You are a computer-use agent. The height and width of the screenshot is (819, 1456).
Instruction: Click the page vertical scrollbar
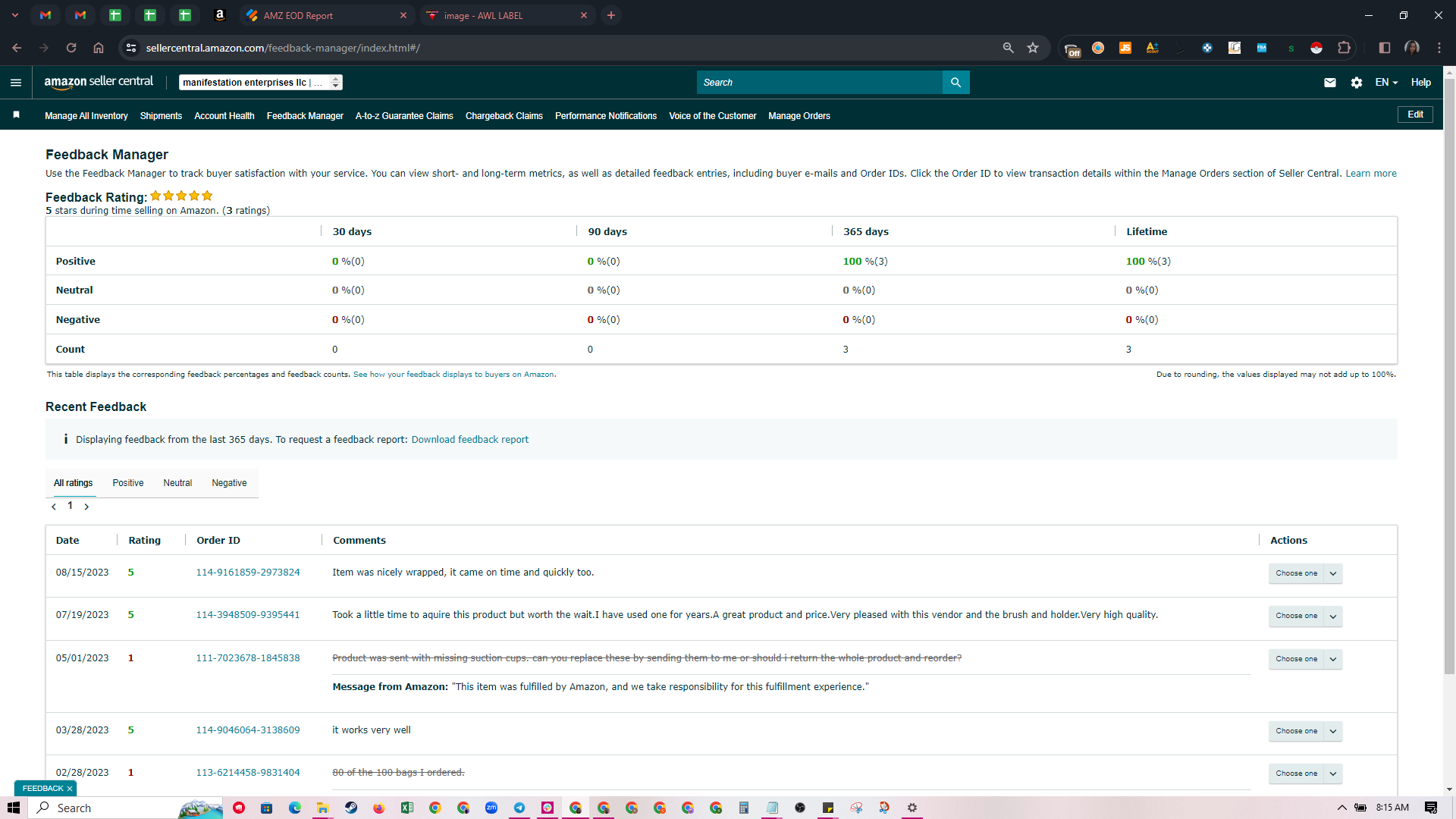1449,377
